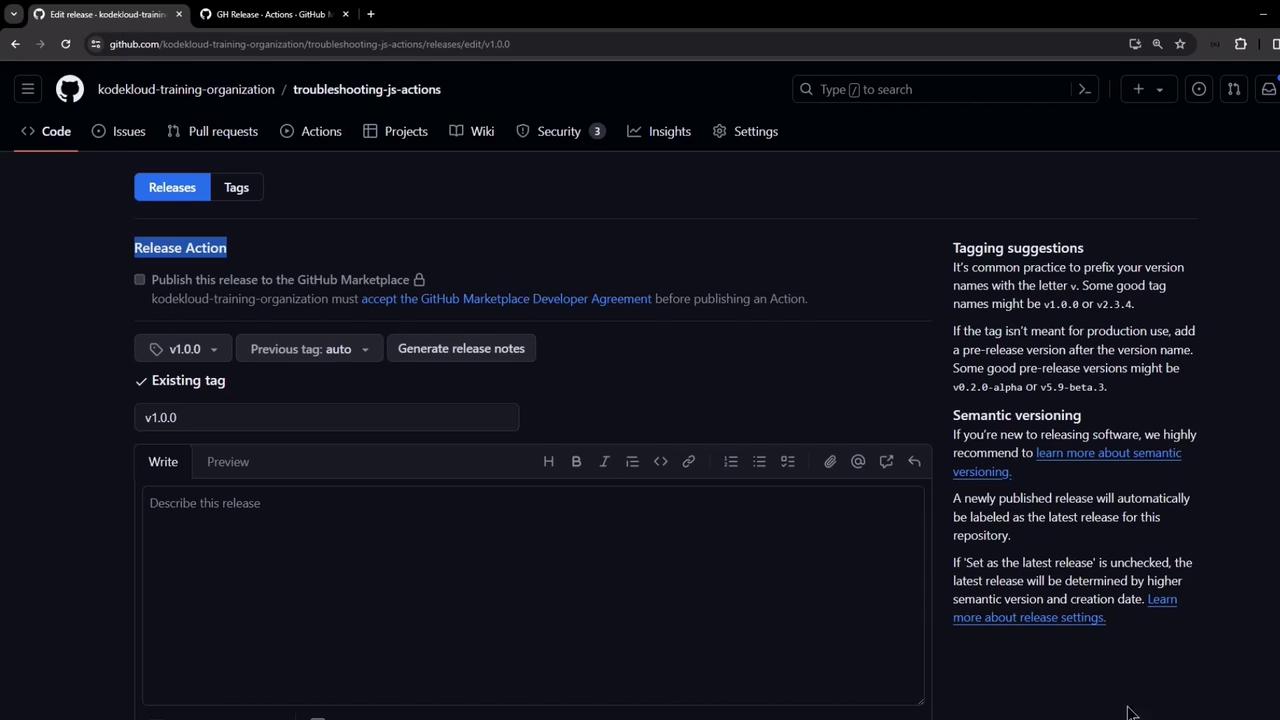Insert a link in the editor

coord(688,461)
